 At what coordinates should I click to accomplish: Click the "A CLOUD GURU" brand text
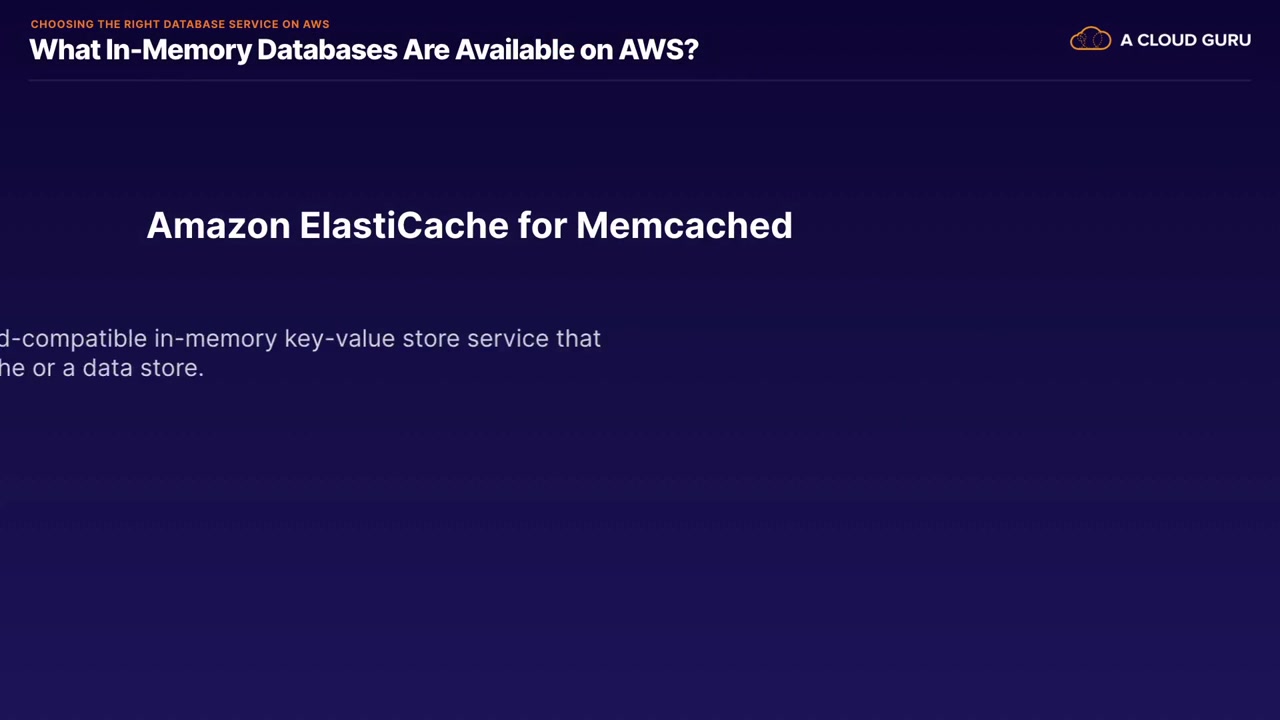tap(1185, 40)
